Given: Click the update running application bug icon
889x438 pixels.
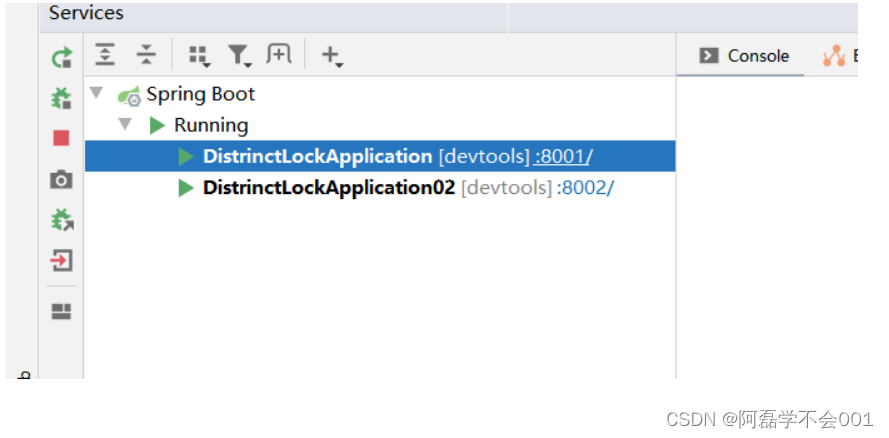Looking at the screenshot, I should [62, 220].
